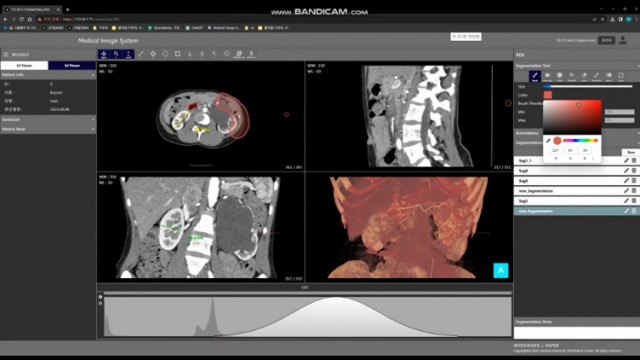Screen dimensions: 640x360
Task: Click the hue rainbow slider in color picker
Action: pos(580,140)
